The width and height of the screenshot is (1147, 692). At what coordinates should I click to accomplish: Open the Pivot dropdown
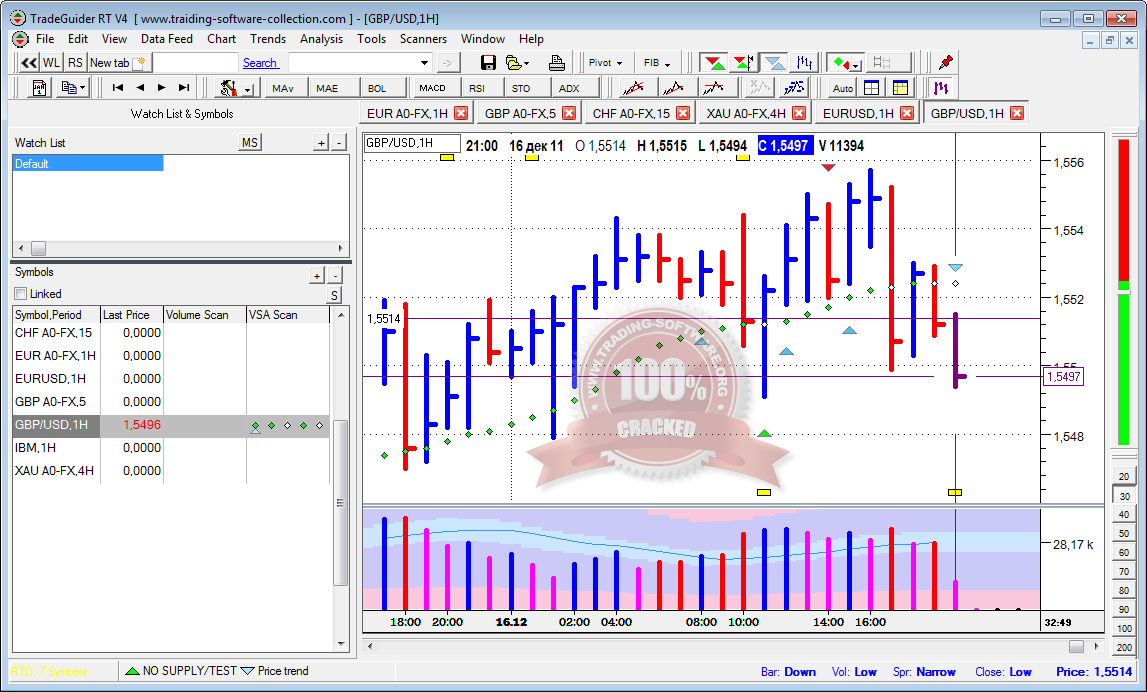click(606, 63)
